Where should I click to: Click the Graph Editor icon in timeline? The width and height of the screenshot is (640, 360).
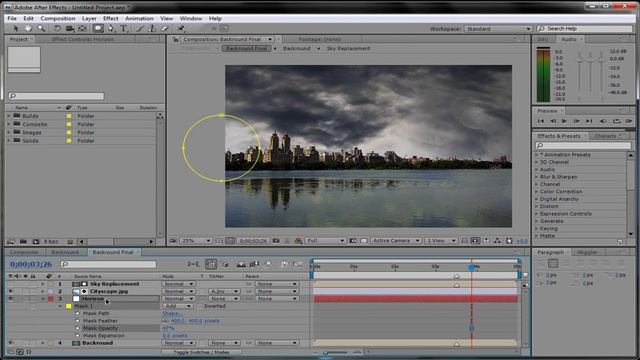[x=298, y=264]
